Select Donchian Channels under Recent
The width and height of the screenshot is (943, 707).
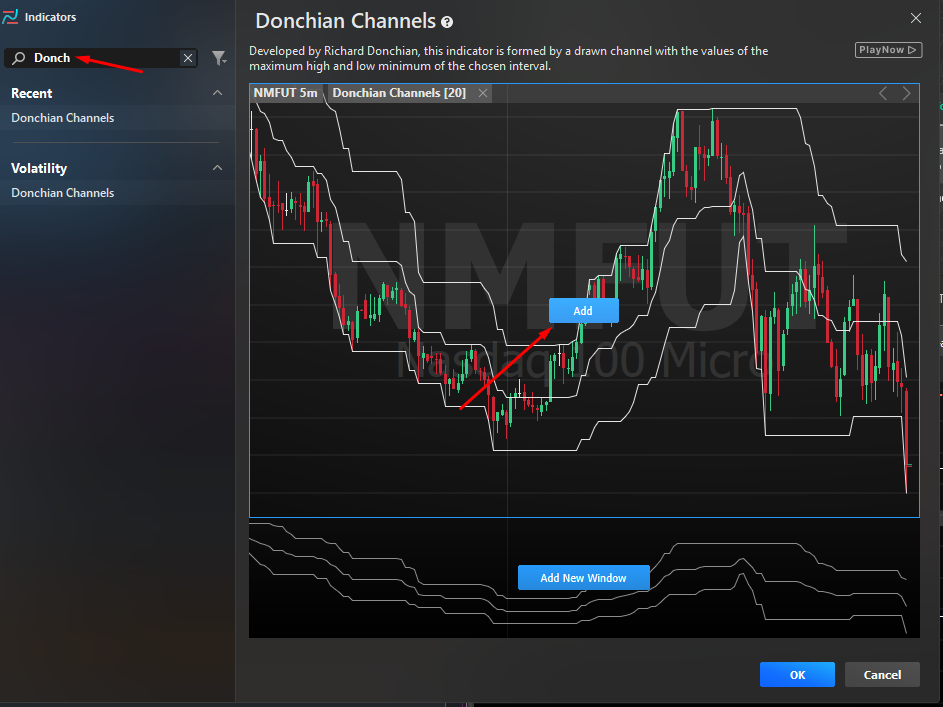coord(63,118)
